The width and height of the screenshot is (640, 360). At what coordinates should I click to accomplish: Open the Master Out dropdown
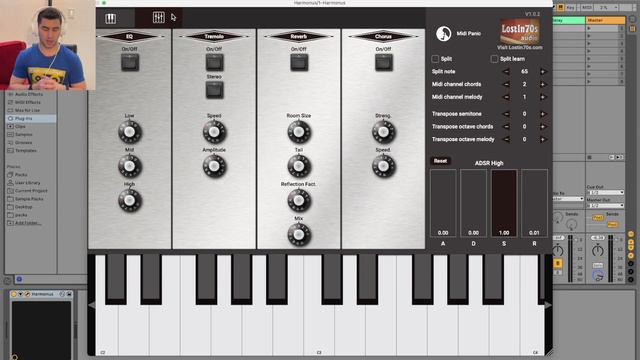click(x=605, y=205)
